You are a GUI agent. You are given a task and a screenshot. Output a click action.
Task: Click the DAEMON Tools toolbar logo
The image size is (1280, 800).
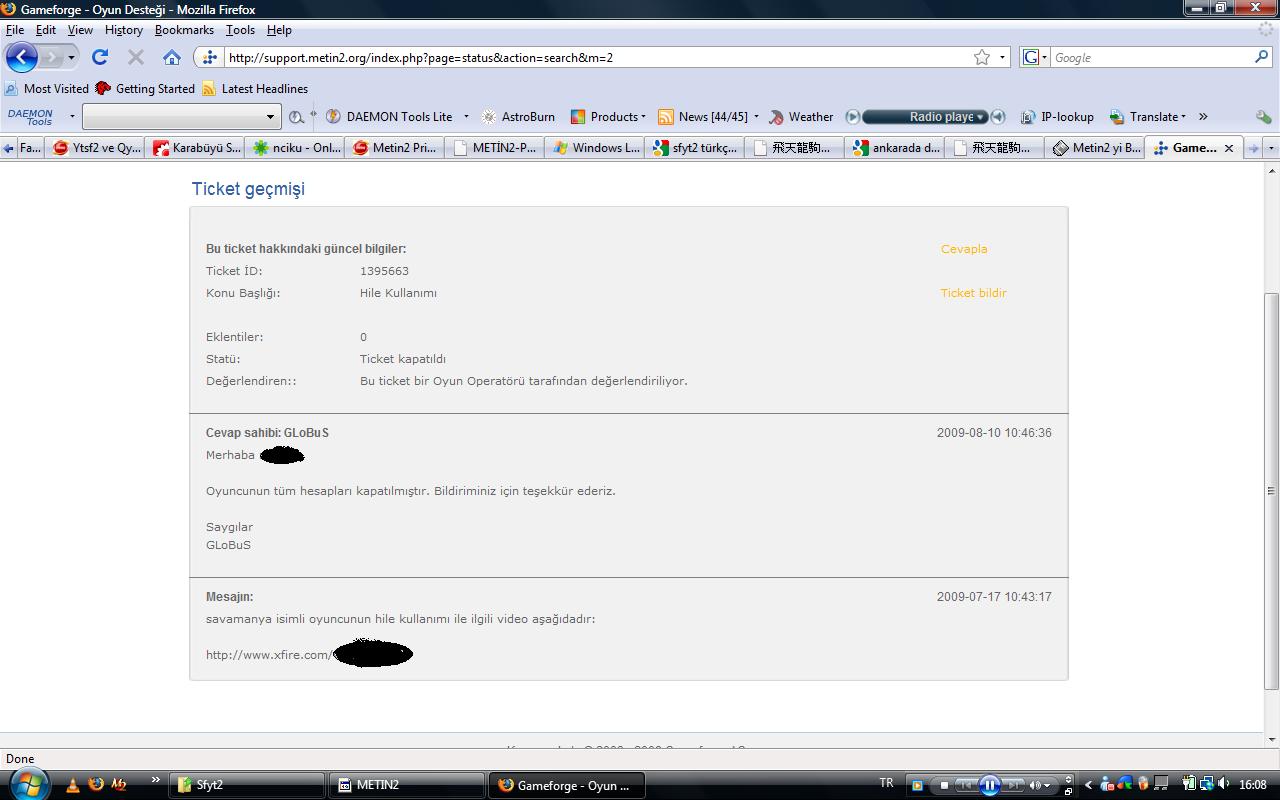(30, 117)
